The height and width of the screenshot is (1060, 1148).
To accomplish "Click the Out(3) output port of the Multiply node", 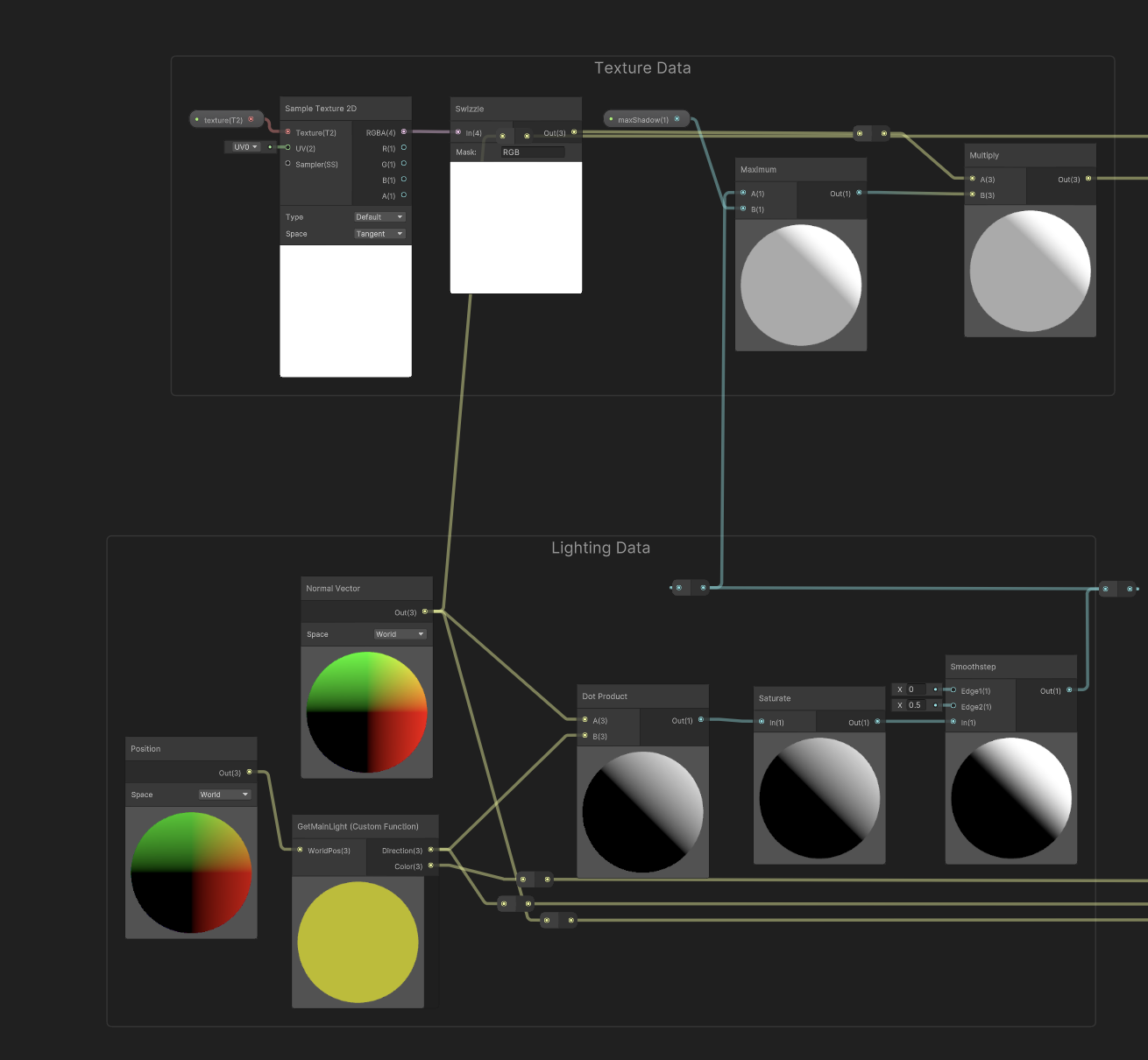I will click(1088, 179).
